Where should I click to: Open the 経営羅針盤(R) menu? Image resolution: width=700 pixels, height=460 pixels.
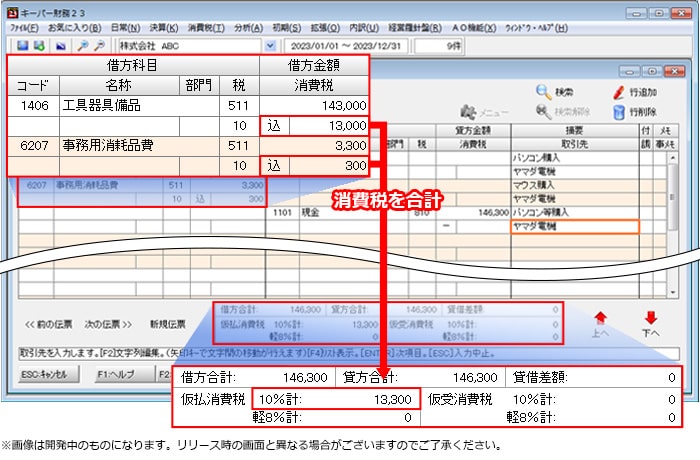(x=415, y=28)
